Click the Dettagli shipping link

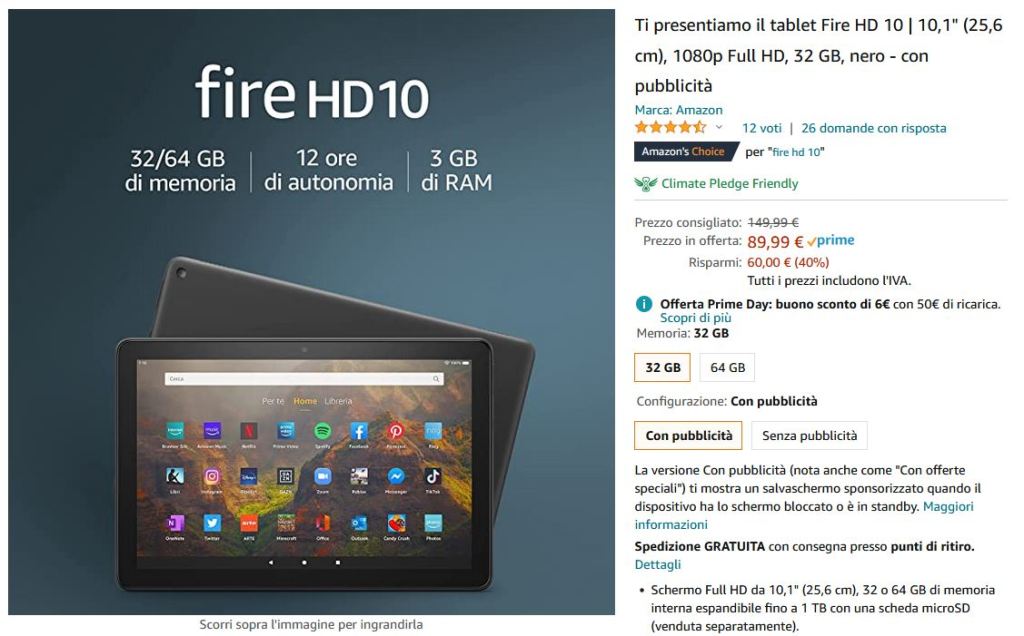point(658,564)
